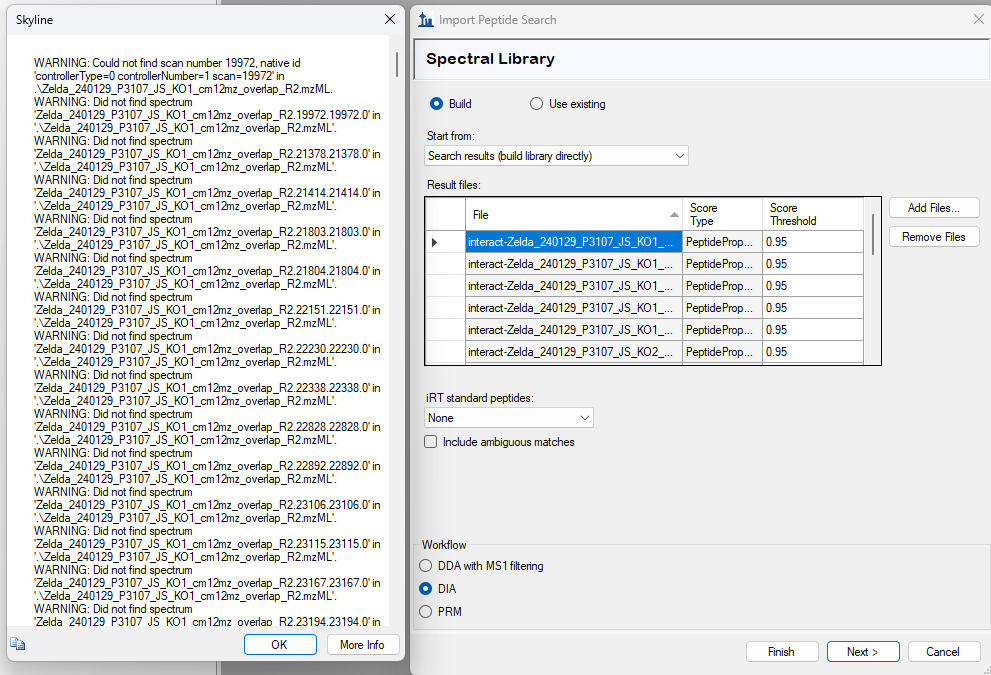Select the Build radio button
This screenshot has height=675, width=991.
[x=436, y=104]
